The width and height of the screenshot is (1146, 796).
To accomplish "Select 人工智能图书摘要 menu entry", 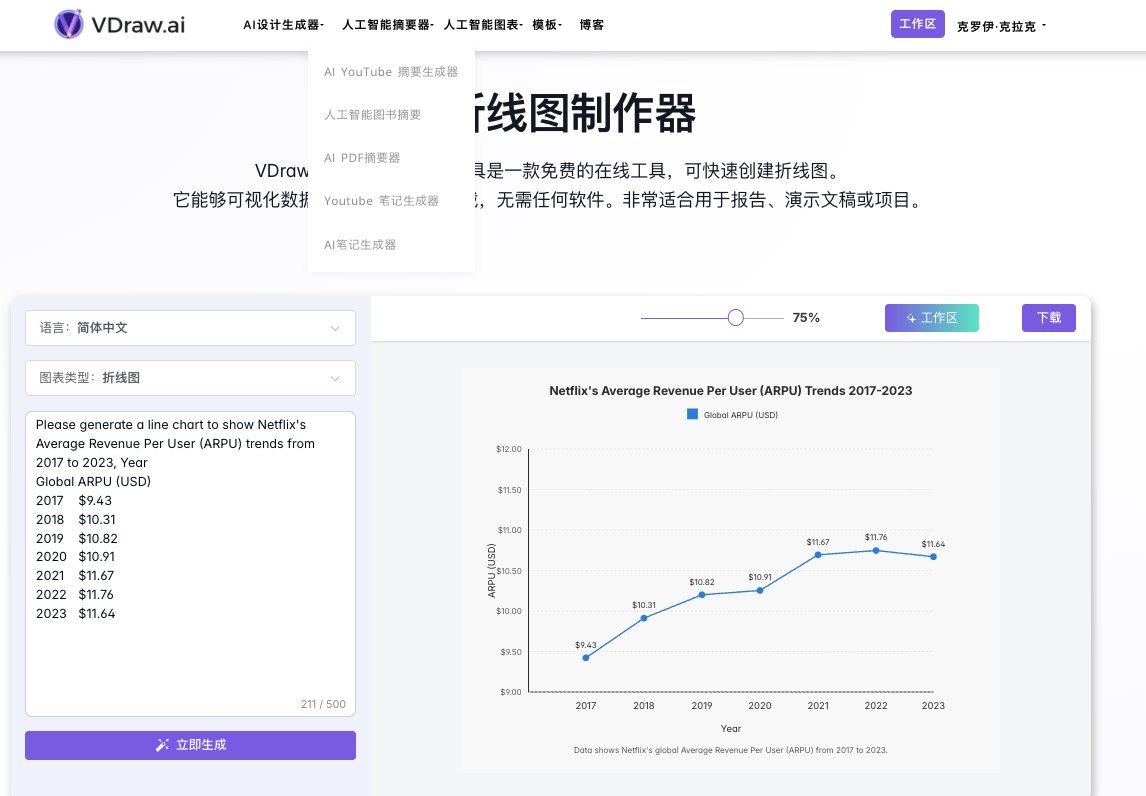I will [373, 115].
